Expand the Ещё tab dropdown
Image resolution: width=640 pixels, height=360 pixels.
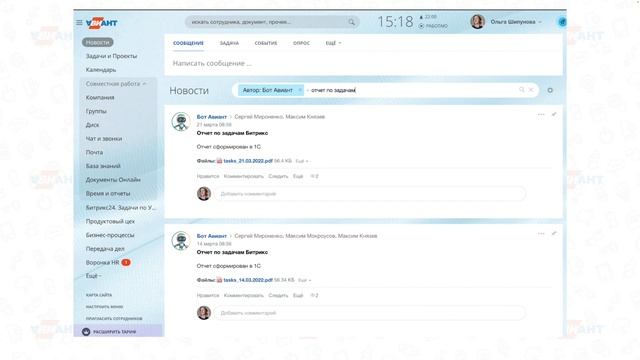click(333, 43)
